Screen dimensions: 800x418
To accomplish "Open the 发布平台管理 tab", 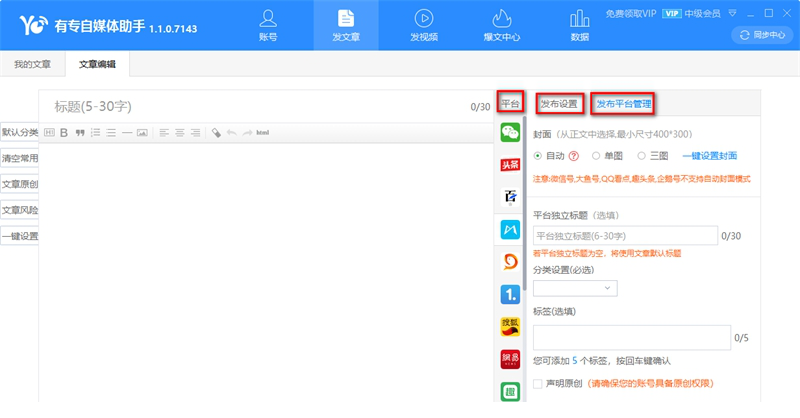I will click(x=623, y=104).
